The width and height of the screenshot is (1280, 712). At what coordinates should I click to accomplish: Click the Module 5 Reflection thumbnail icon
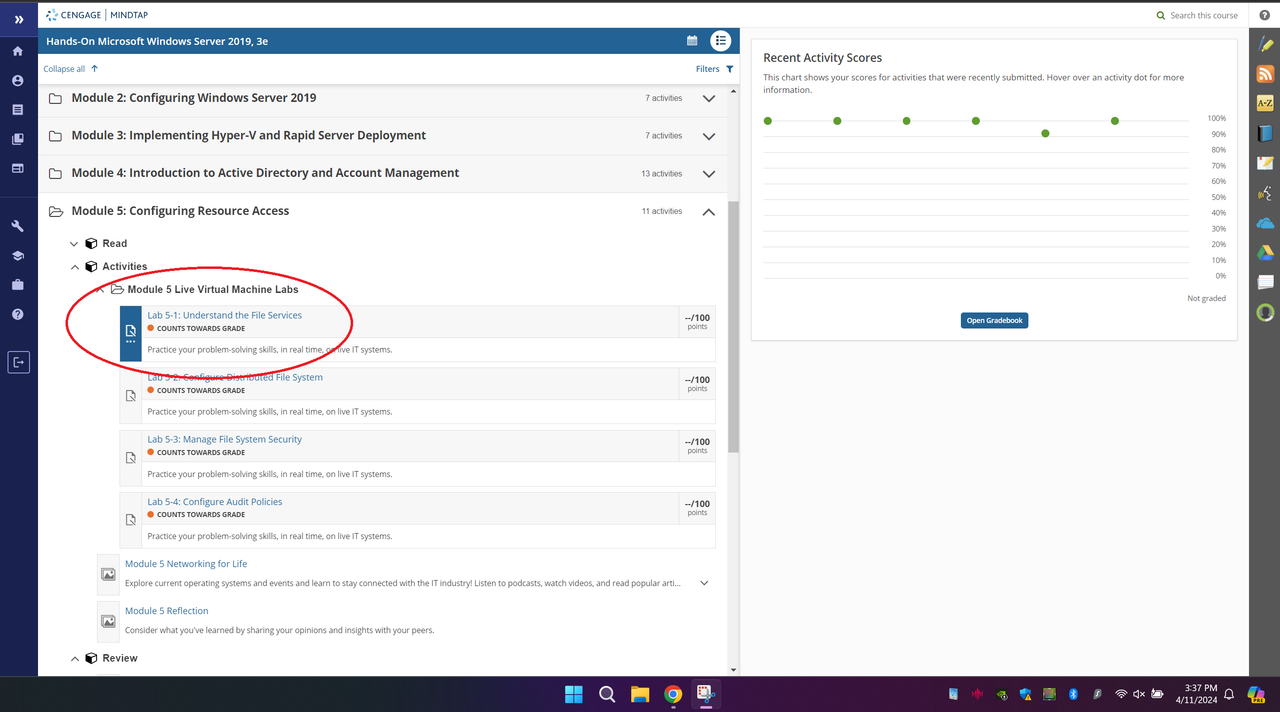tap(108, 621)
